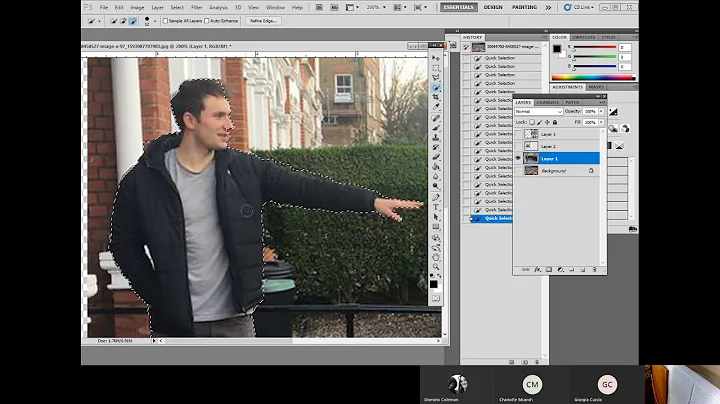Viewport: 720px width, 404px height.
Task: Select the Eyedropper tool
Action: [x=436, y=107]
